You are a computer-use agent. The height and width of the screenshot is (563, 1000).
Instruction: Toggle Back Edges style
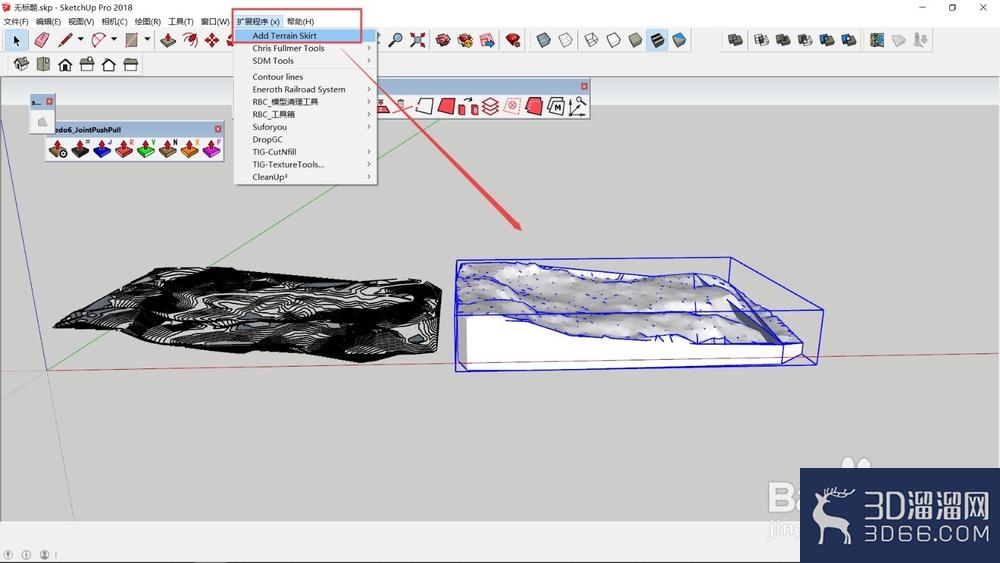pyautogui.click(x=566, y=40)
